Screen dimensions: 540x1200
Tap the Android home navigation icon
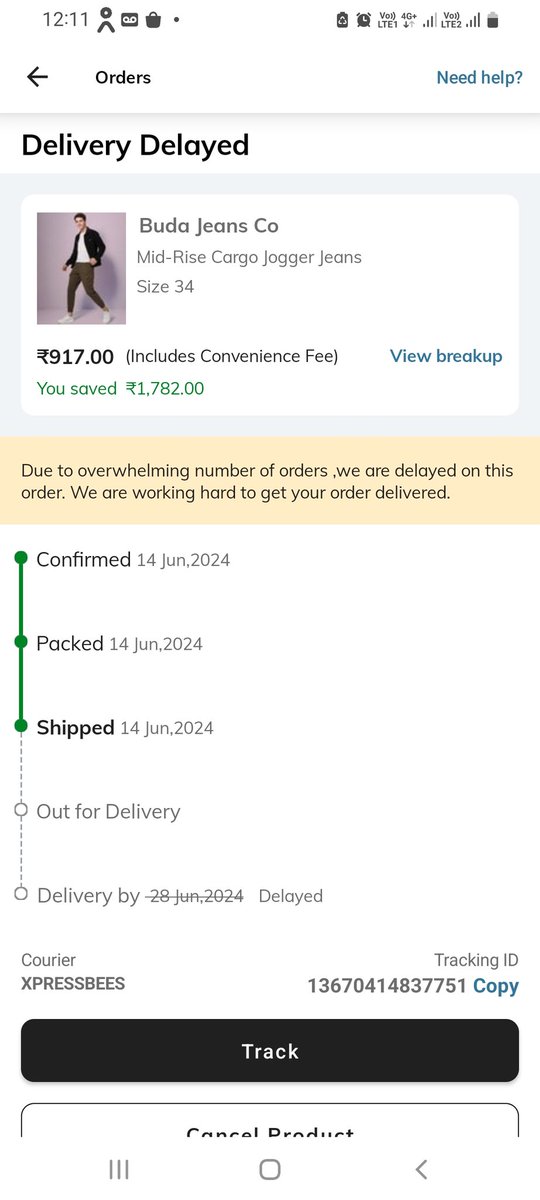(x=269, y=1169)
